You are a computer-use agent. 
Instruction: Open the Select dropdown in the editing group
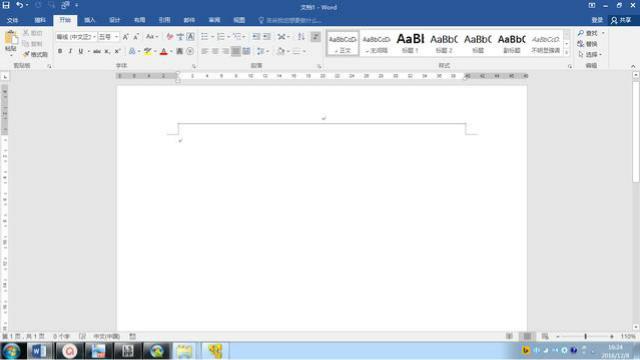(x=590, y=54)
